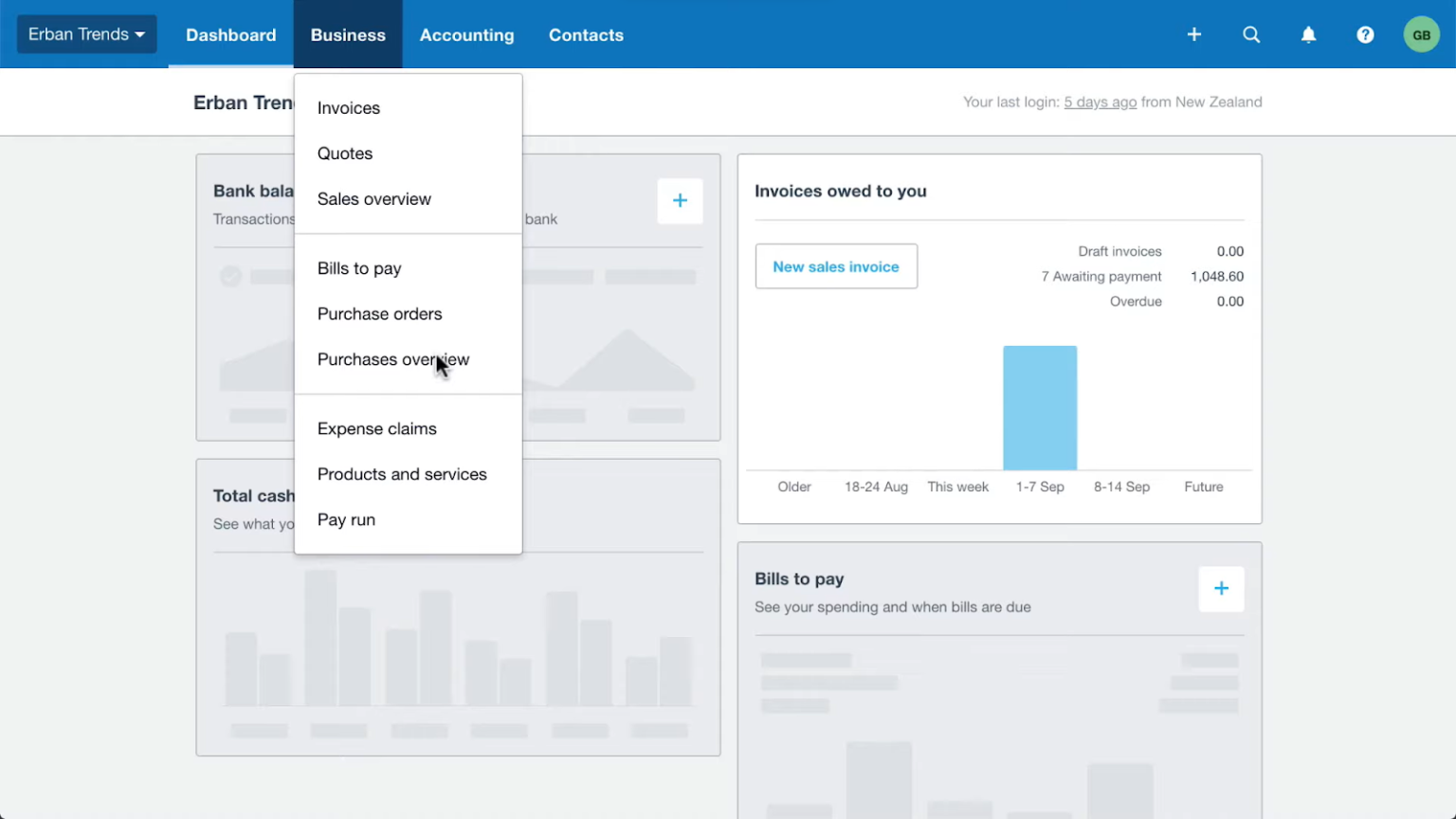
Task: Open the Accounting dropdown menu
Action: (x=466, y=34)
